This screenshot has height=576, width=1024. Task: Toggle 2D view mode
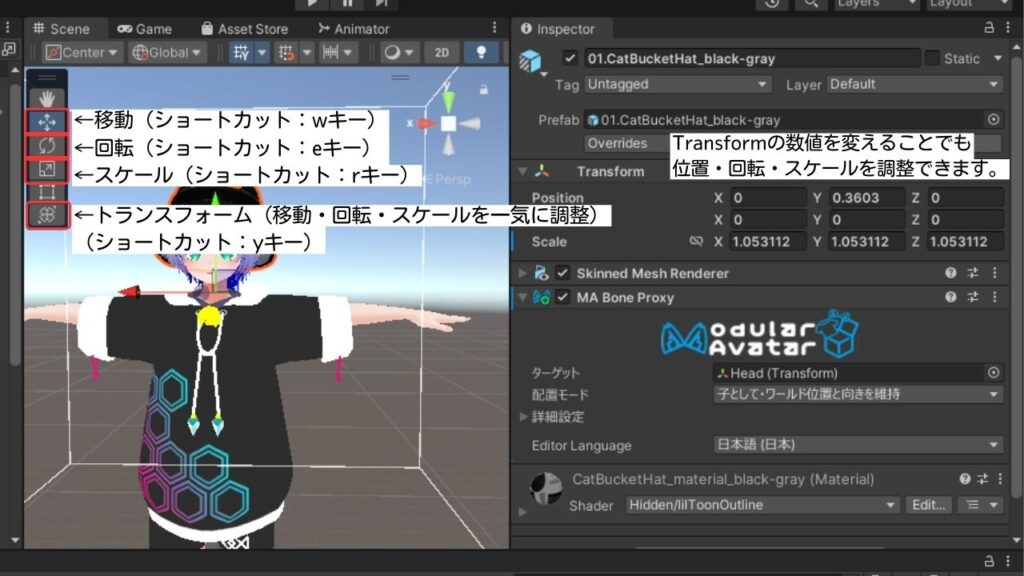pos(441,53)
